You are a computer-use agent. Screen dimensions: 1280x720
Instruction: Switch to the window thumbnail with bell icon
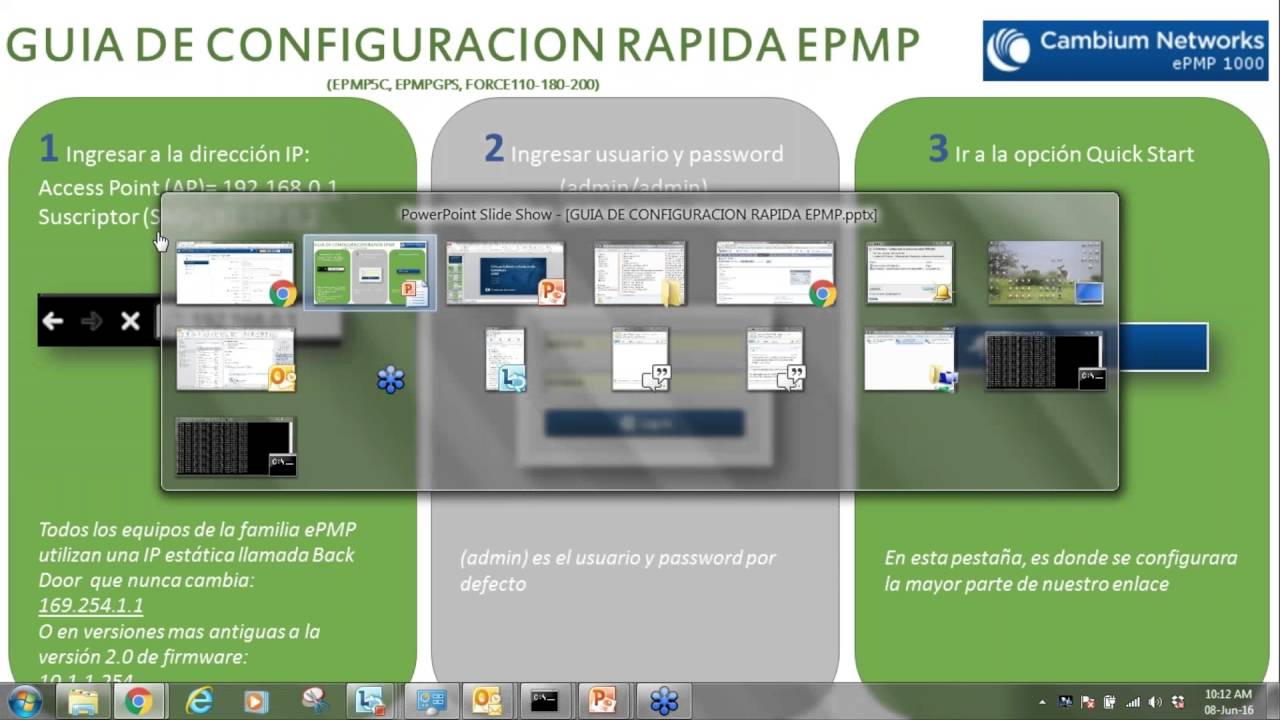pos(910,273)
